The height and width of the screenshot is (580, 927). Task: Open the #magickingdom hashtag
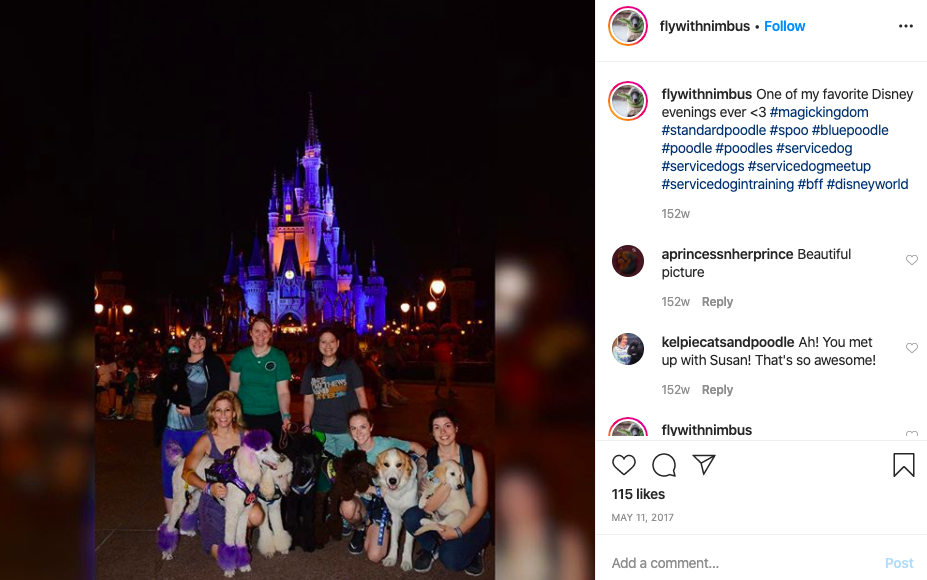click(x=819, y=112)
